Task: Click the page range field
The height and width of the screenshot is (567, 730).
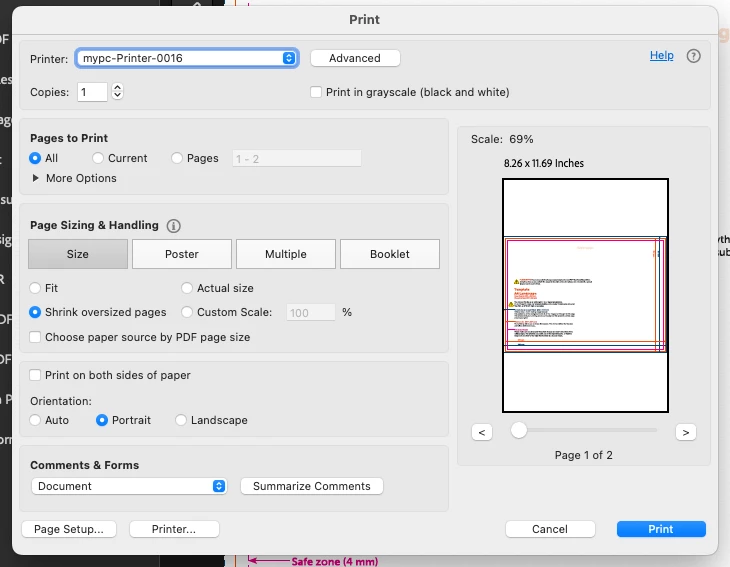Action: click(297, 158)
